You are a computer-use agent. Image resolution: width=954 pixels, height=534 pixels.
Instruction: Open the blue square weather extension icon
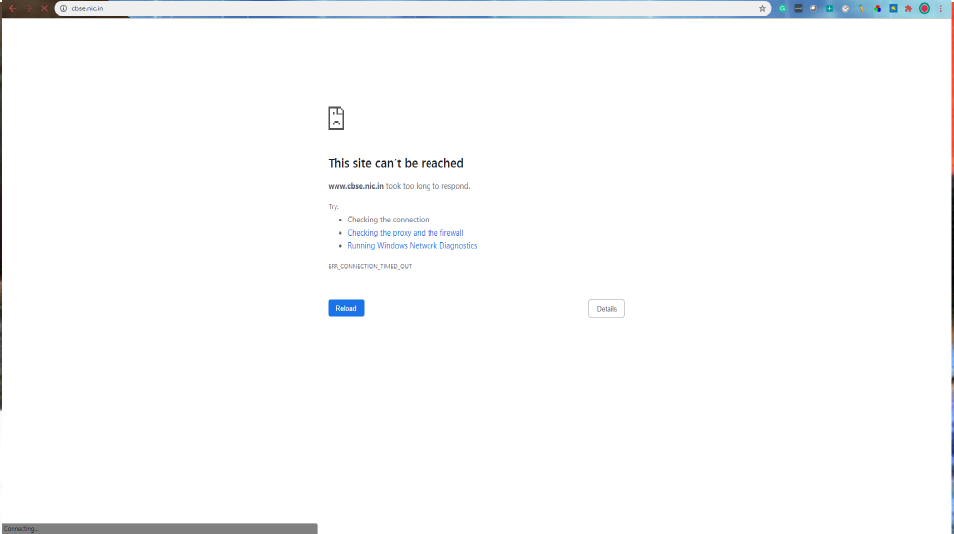coord(893,9)
